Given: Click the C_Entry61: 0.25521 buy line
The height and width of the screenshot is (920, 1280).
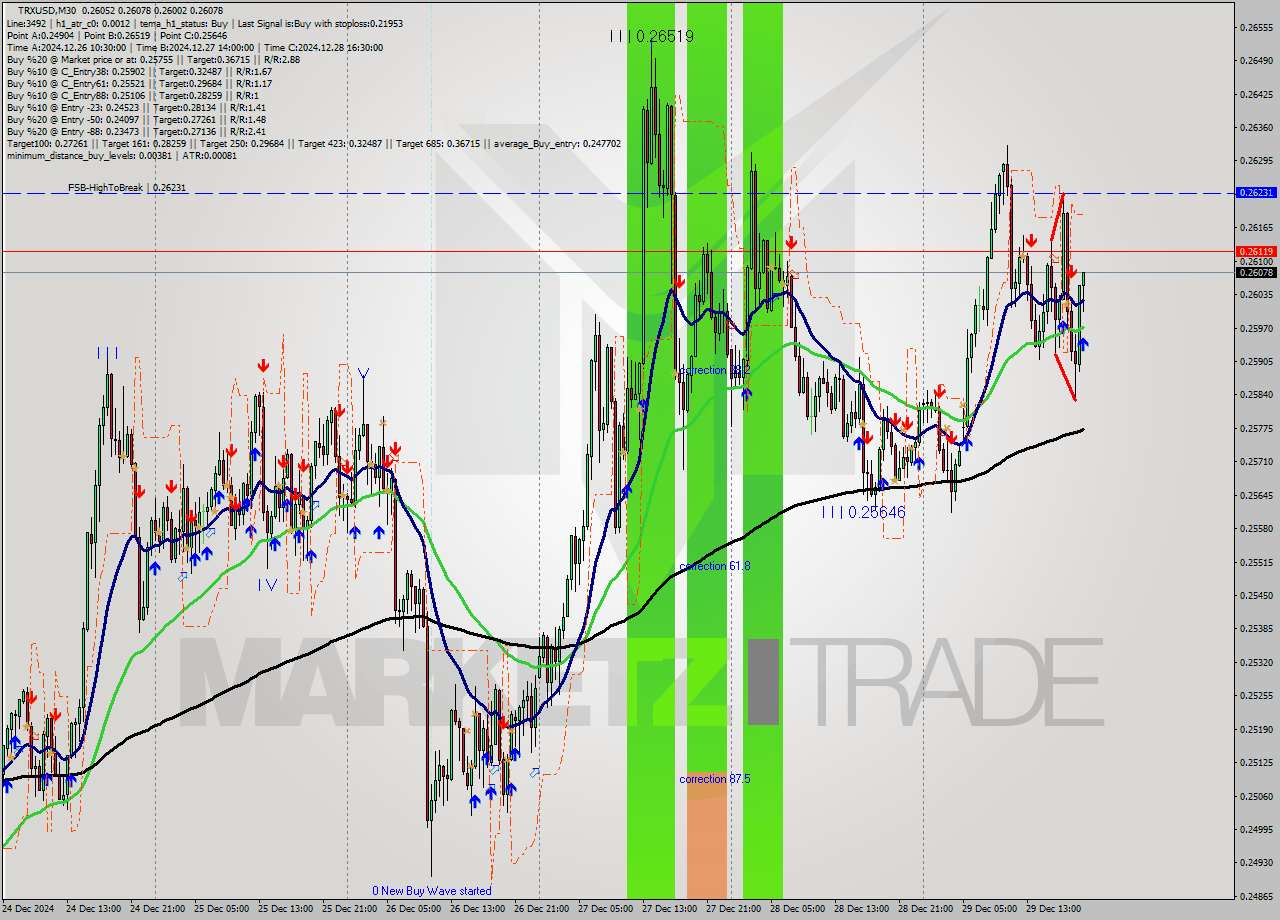Looking at the screenshot, I should pos(139,84).
